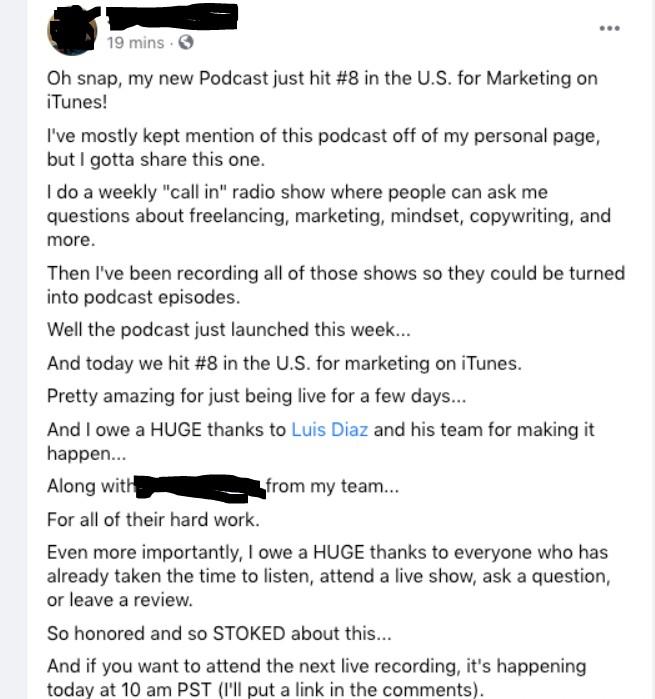
Task: Click the "next live recording" closing paragraph
Action: click(x=316, y=678)
